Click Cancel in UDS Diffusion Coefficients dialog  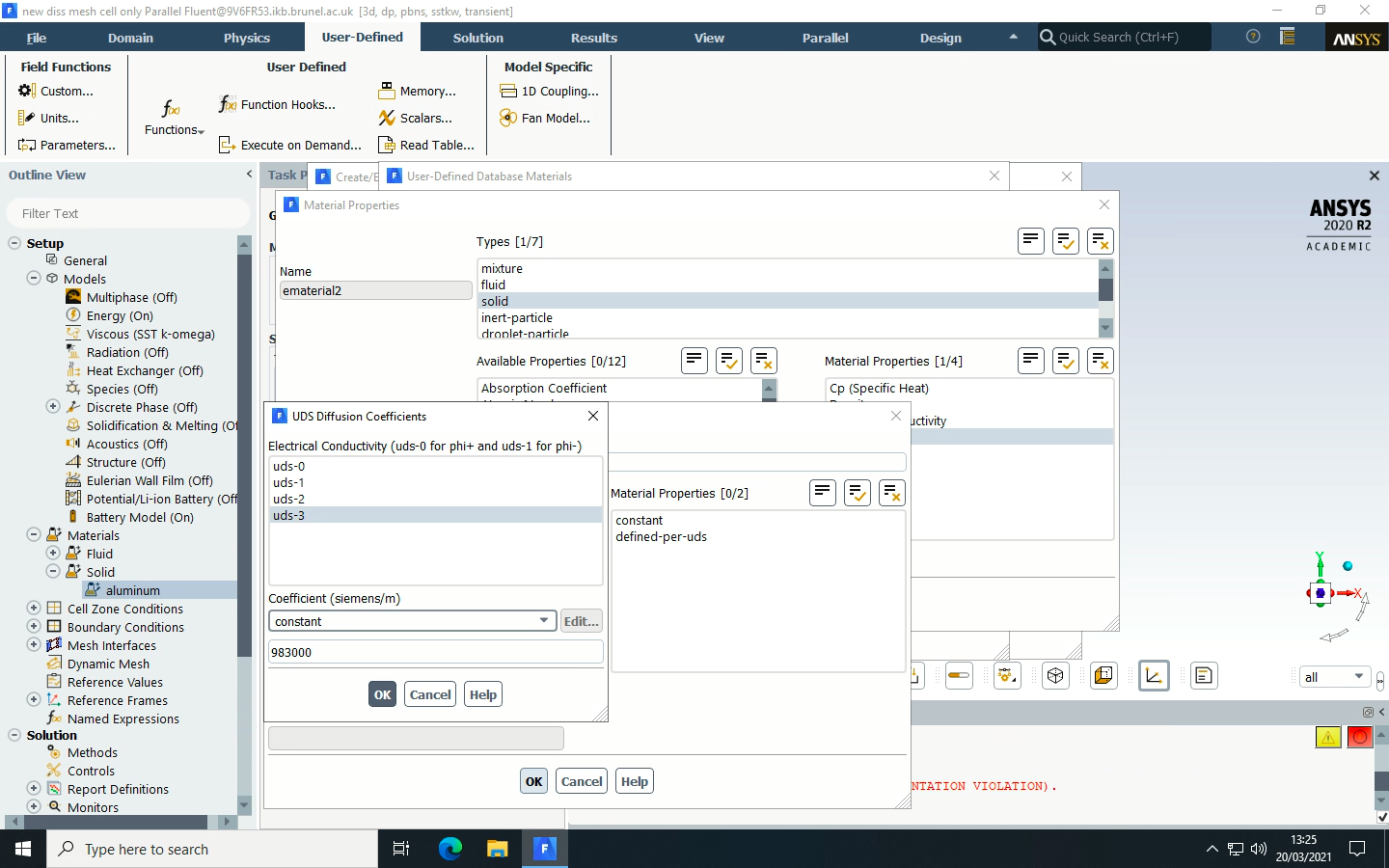tap(430, 694)
